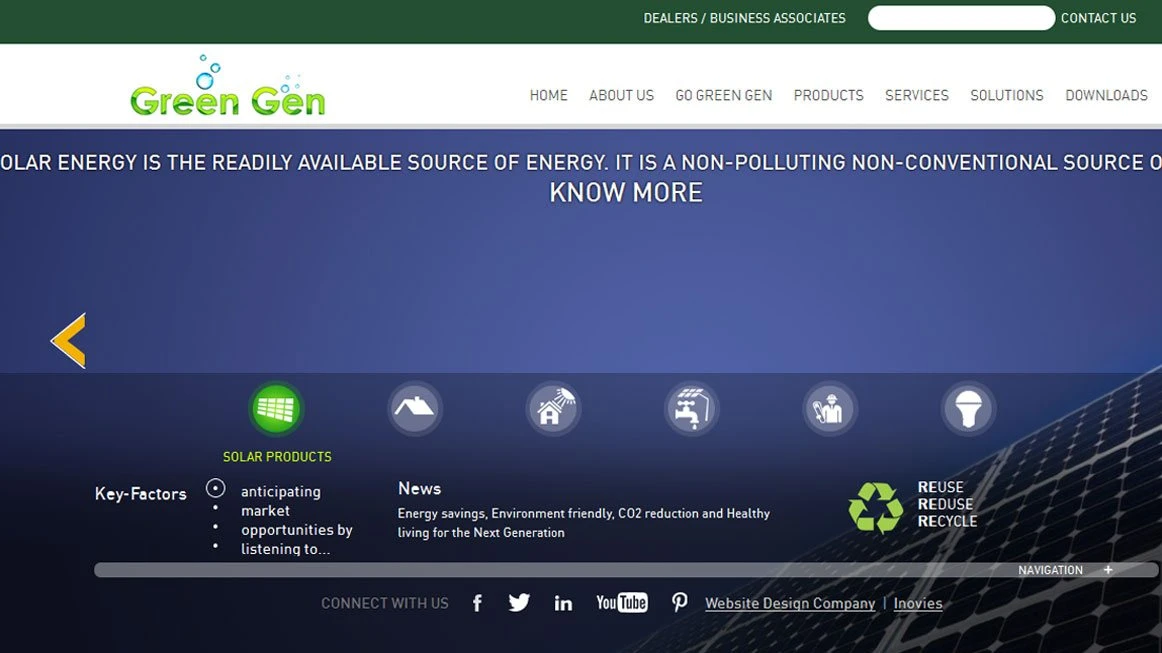Open the LinkedIn social icon
1162x653 pixels.
pos(563,603)
